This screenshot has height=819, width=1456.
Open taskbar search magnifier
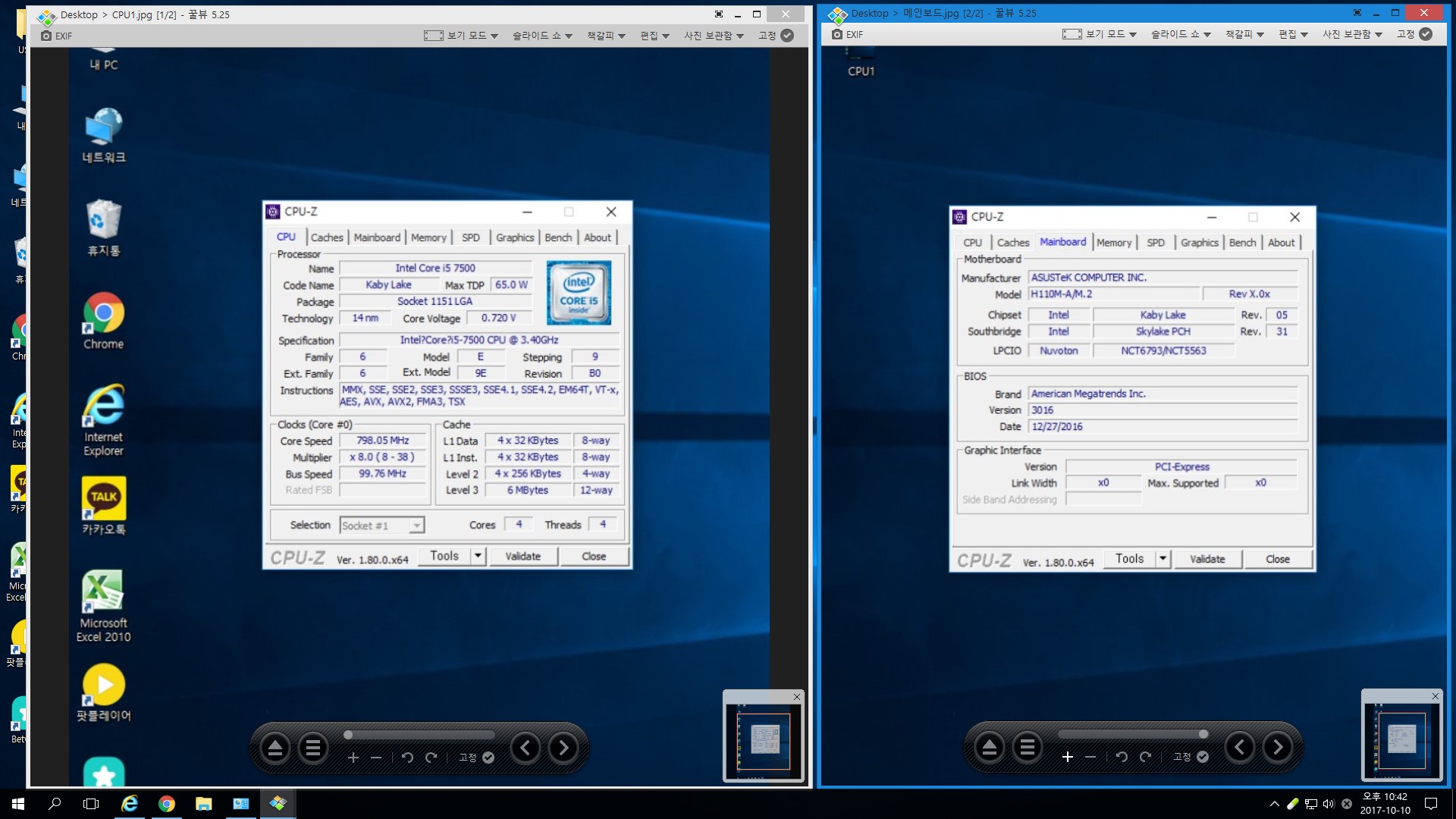(x=55, y=804)
